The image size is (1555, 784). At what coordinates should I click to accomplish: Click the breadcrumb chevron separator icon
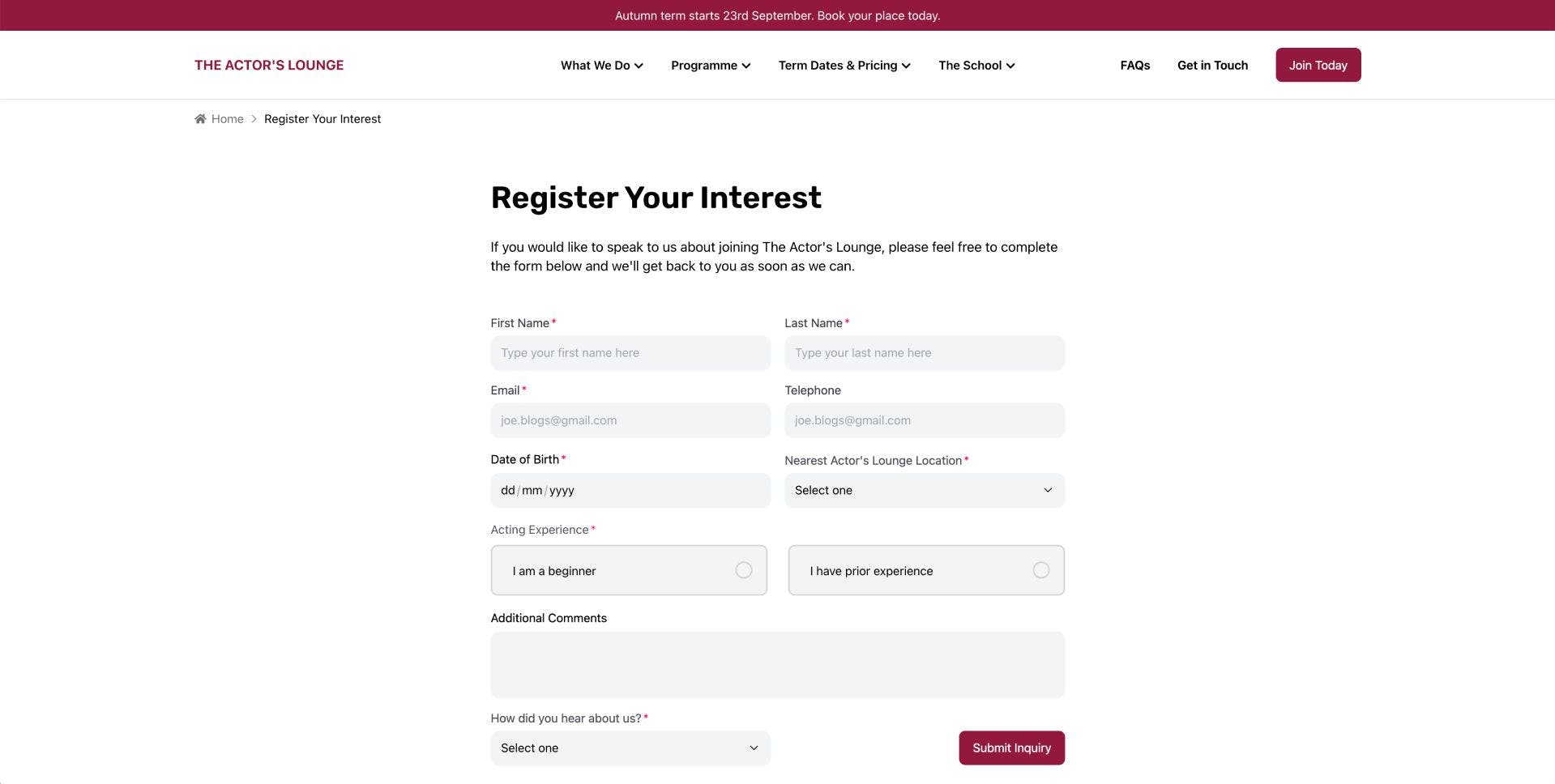coord(254,119)
